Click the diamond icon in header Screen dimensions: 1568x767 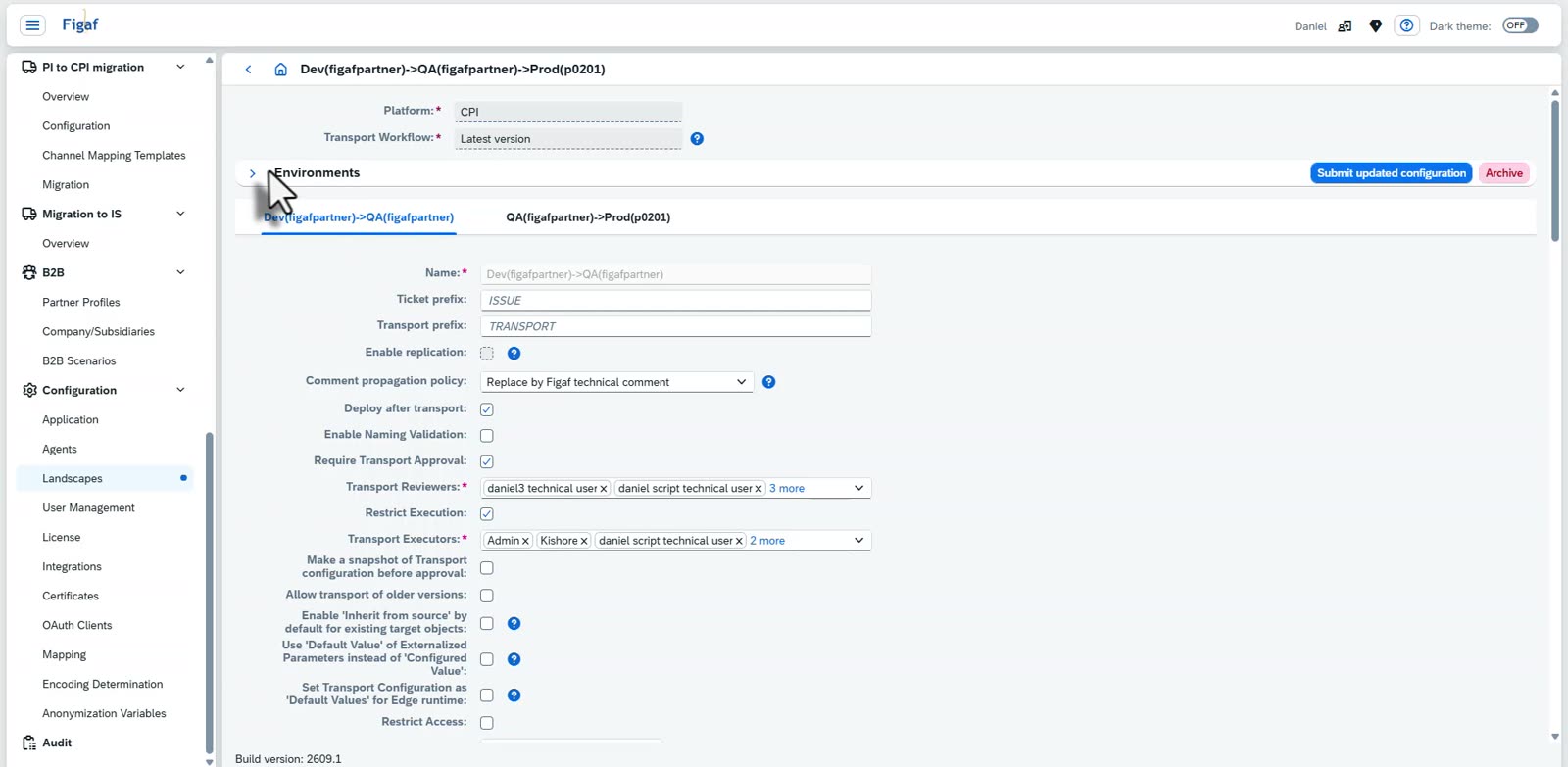point(1376,26)
